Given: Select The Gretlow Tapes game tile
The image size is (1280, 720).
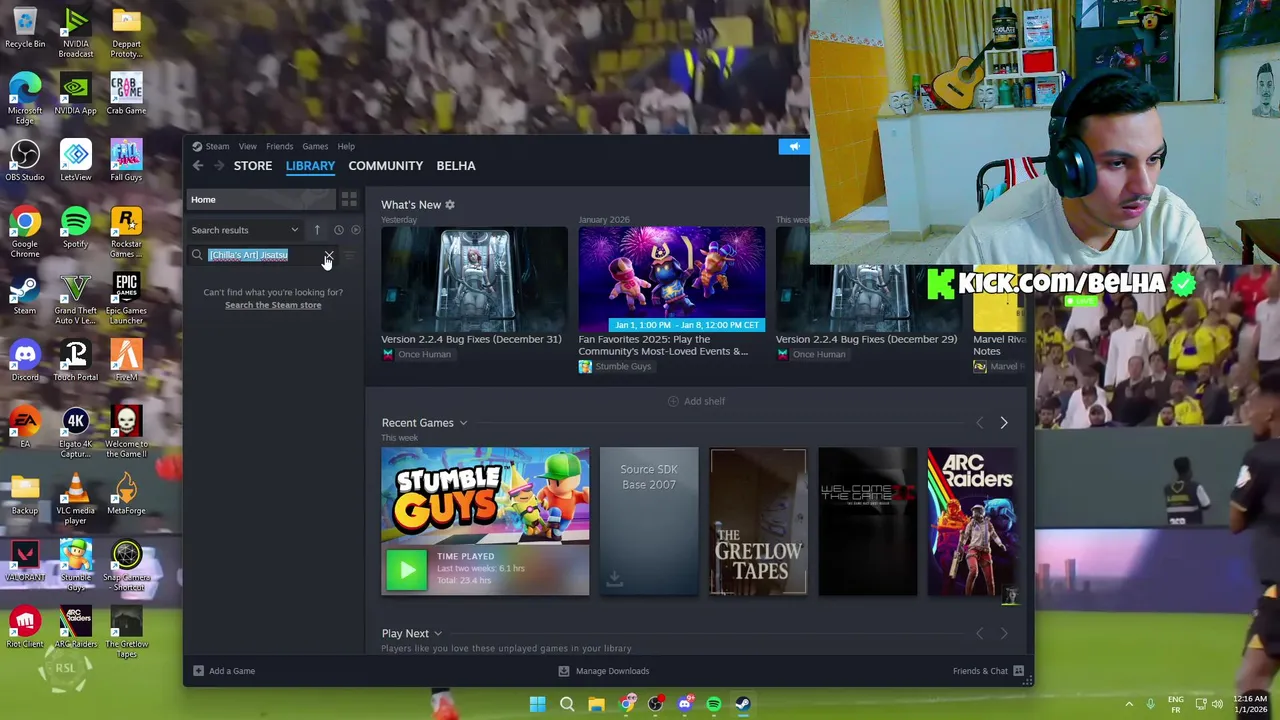Looking at the screenshot, I should point(758,521).
